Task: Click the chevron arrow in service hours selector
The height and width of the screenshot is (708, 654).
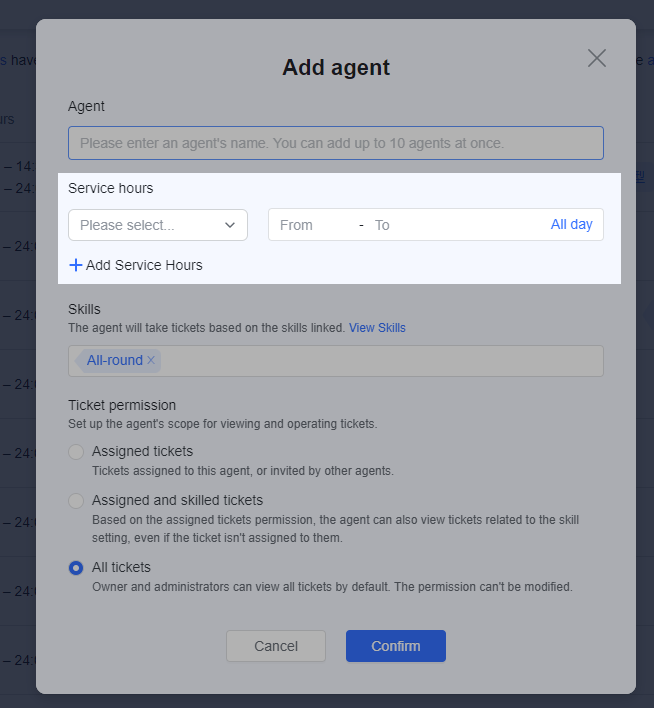Action: pyautogui.click(x=231, y=225)
